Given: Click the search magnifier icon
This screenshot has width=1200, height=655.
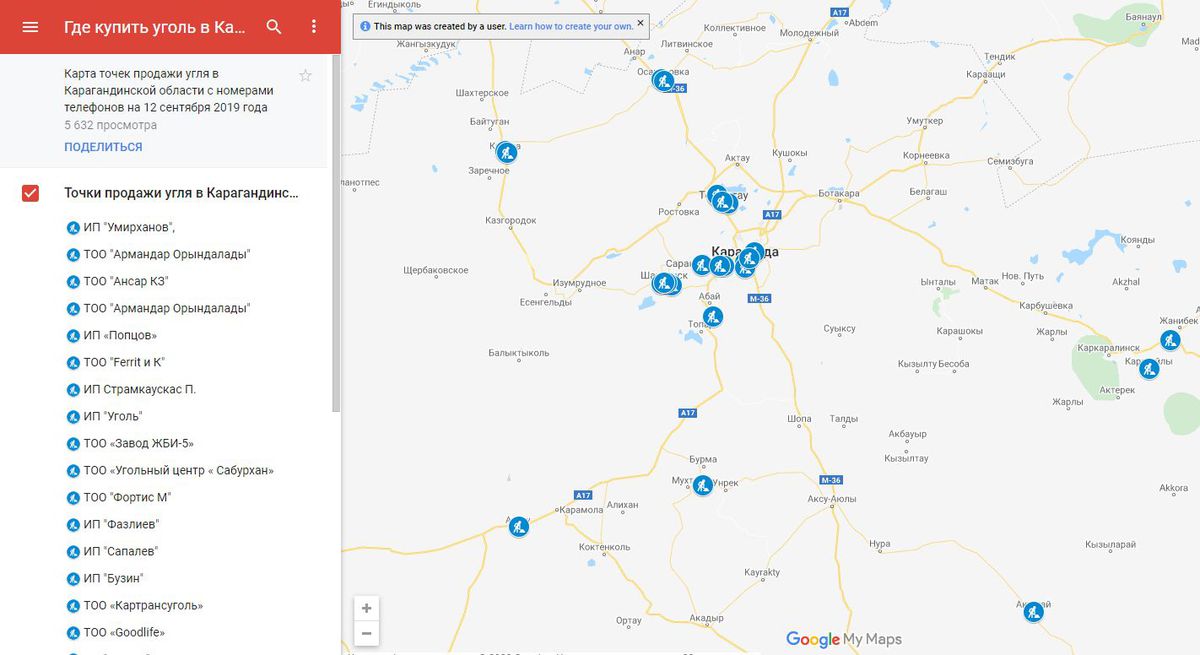Looking at the screenshot, I should click(x=274, y=27).
